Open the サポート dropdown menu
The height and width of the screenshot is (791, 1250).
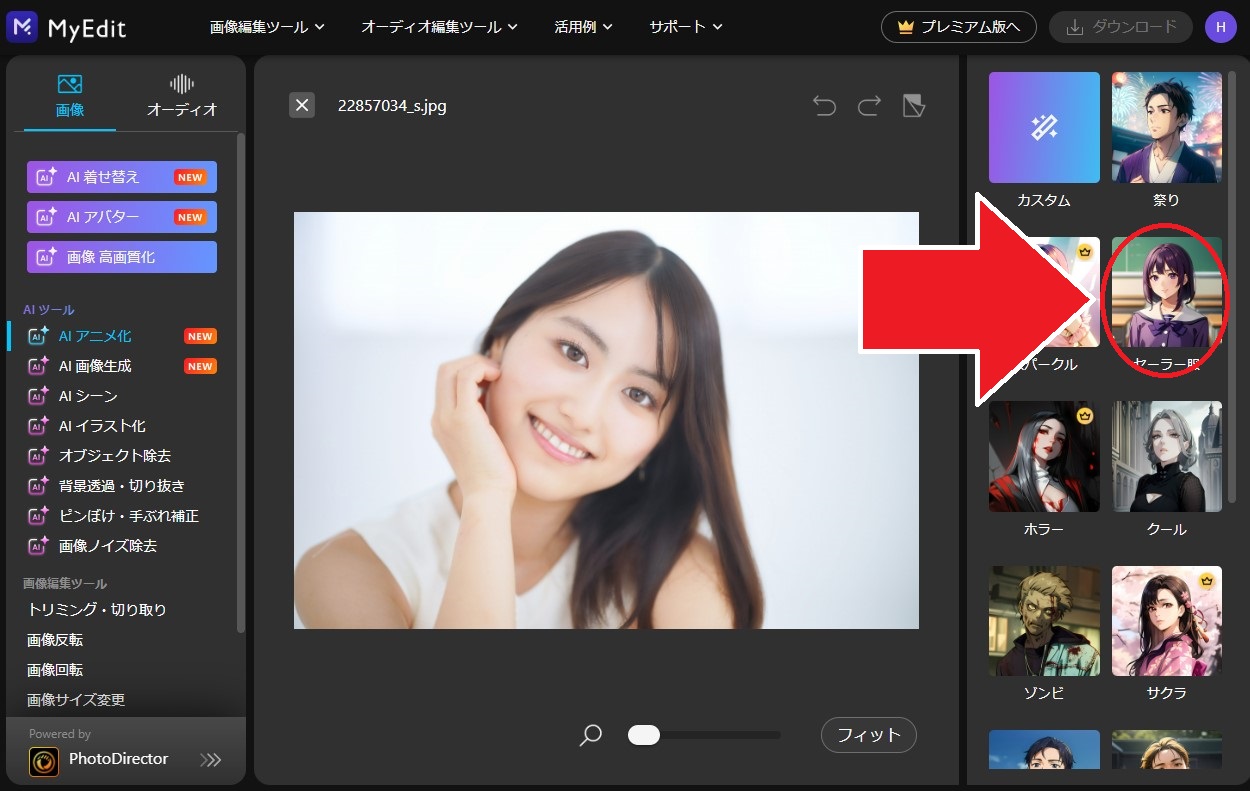(x=685, y=27)
